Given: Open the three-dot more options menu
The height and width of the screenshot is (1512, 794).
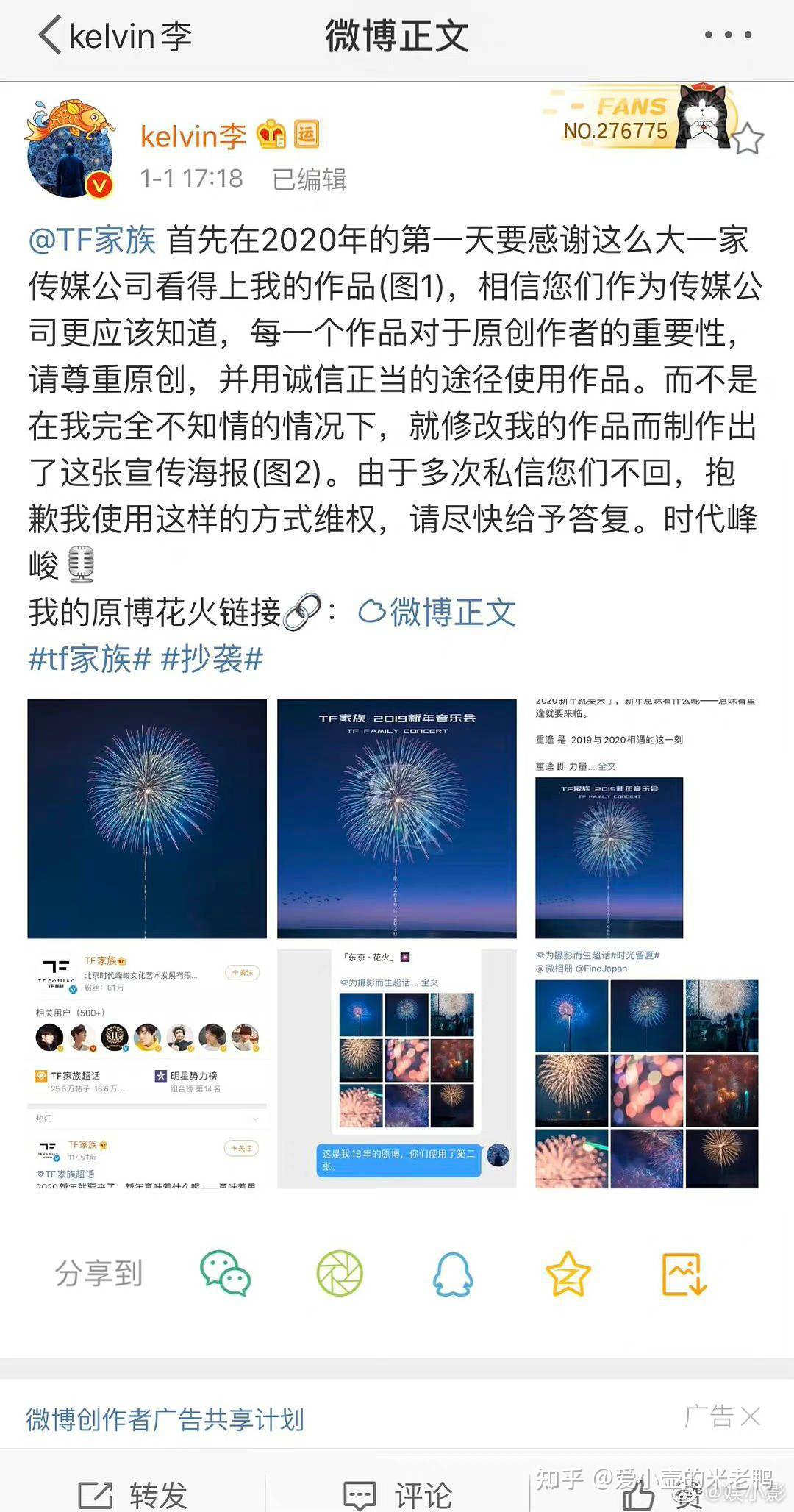Looking at the screenshot, I should pyautogui.click(x=728, y=35).
